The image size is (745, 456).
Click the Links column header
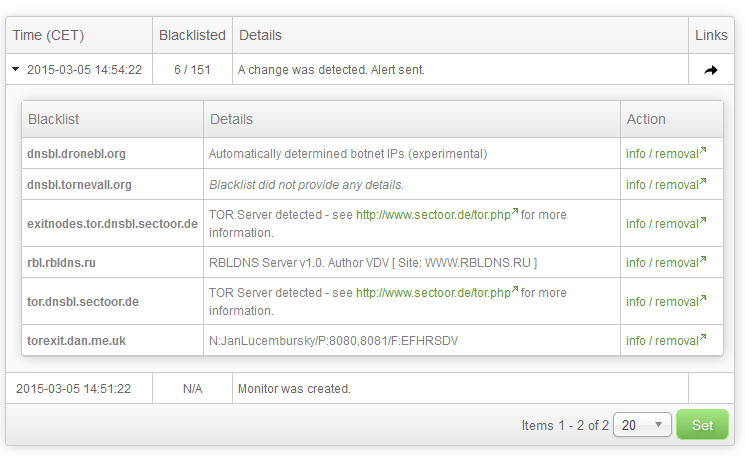point(711,35)
